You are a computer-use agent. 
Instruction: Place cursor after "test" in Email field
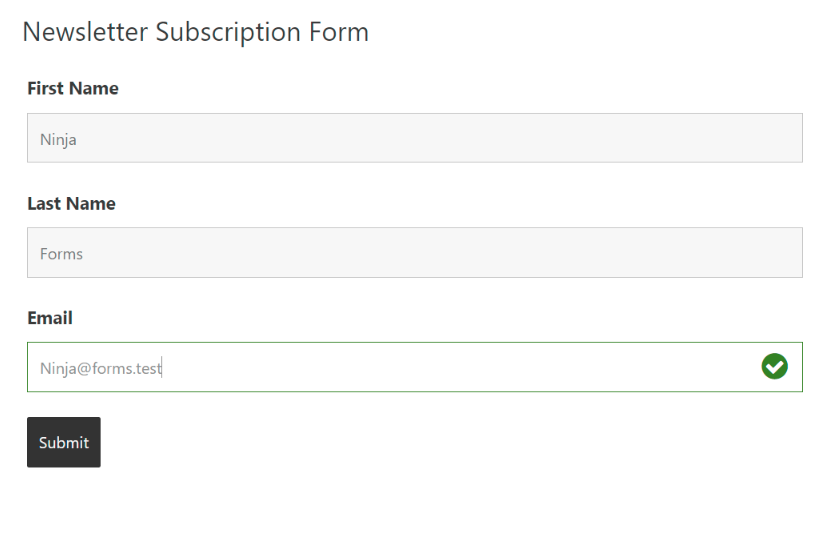point(162,368)
